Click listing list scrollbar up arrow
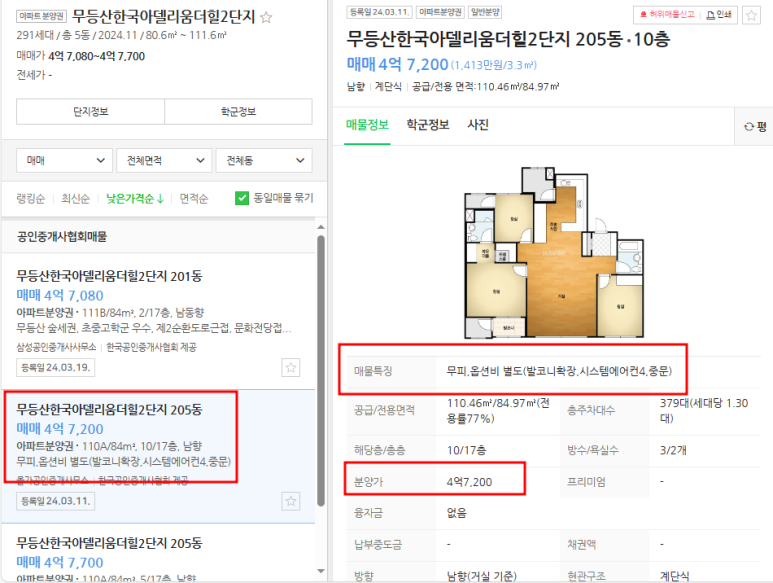Screen dimensions: 773x583 tap(321, 227)
